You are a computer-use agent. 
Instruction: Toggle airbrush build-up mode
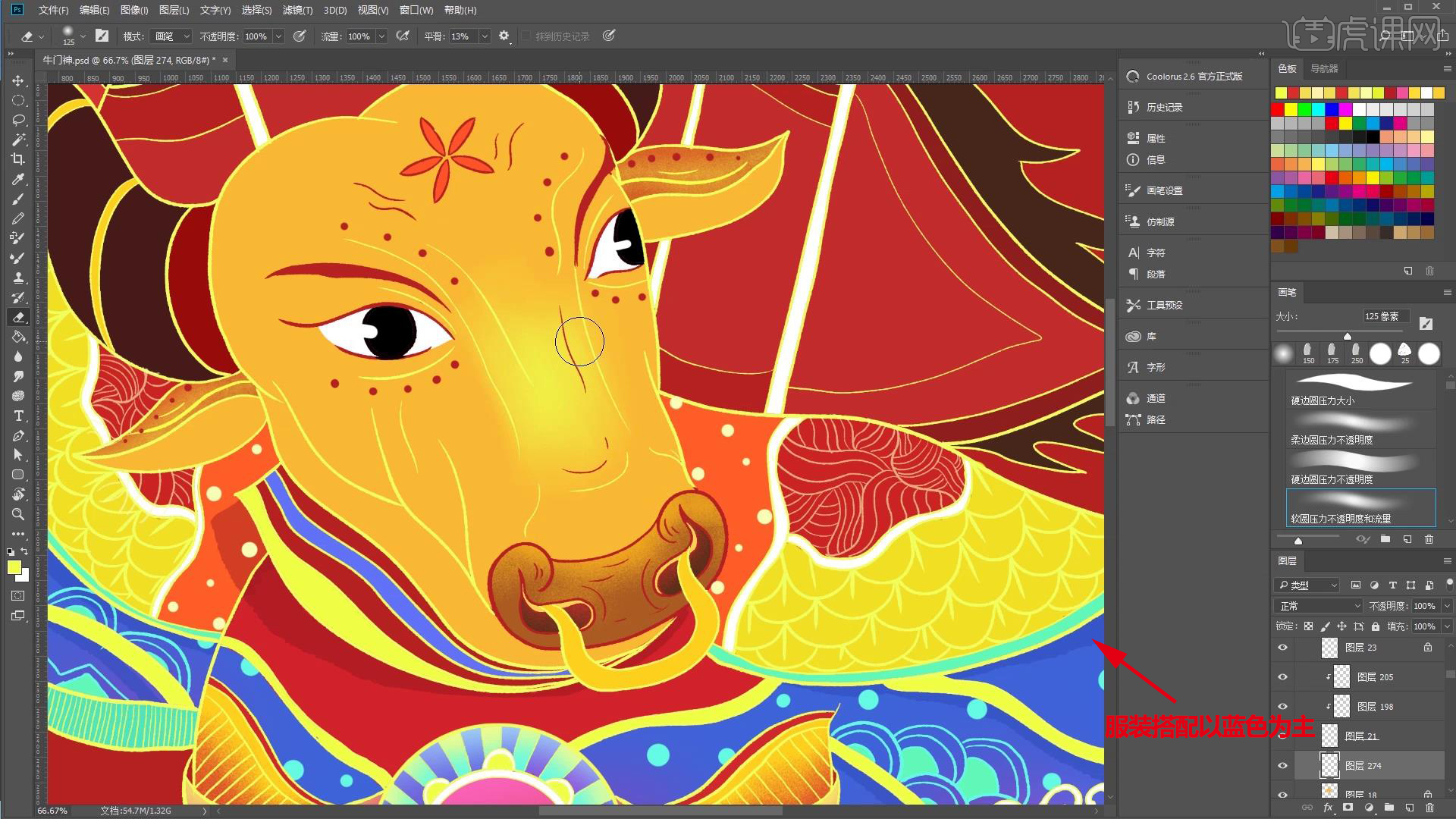tap(403, 36)
